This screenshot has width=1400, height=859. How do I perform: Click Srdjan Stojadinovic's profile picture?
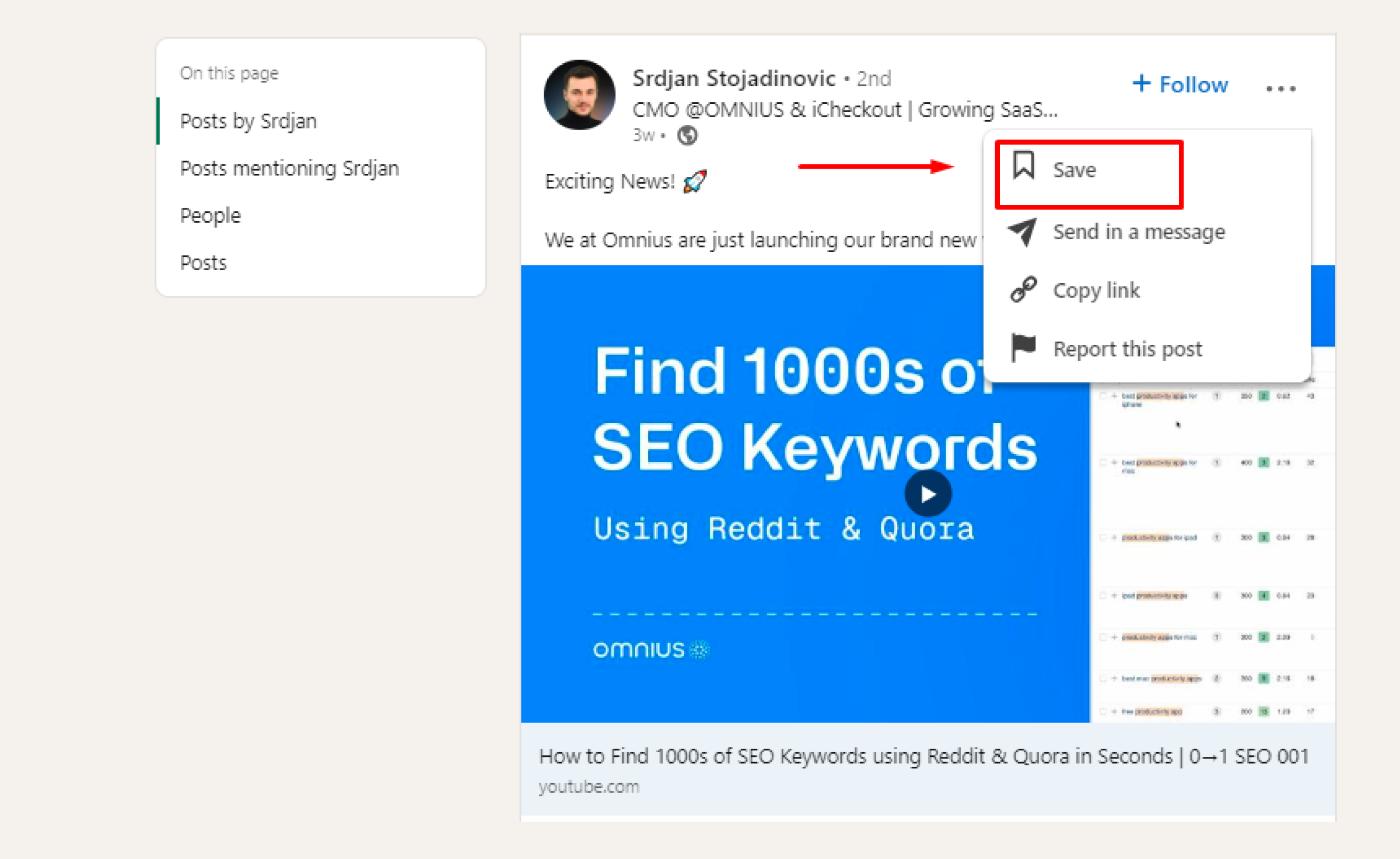point(577,99)
